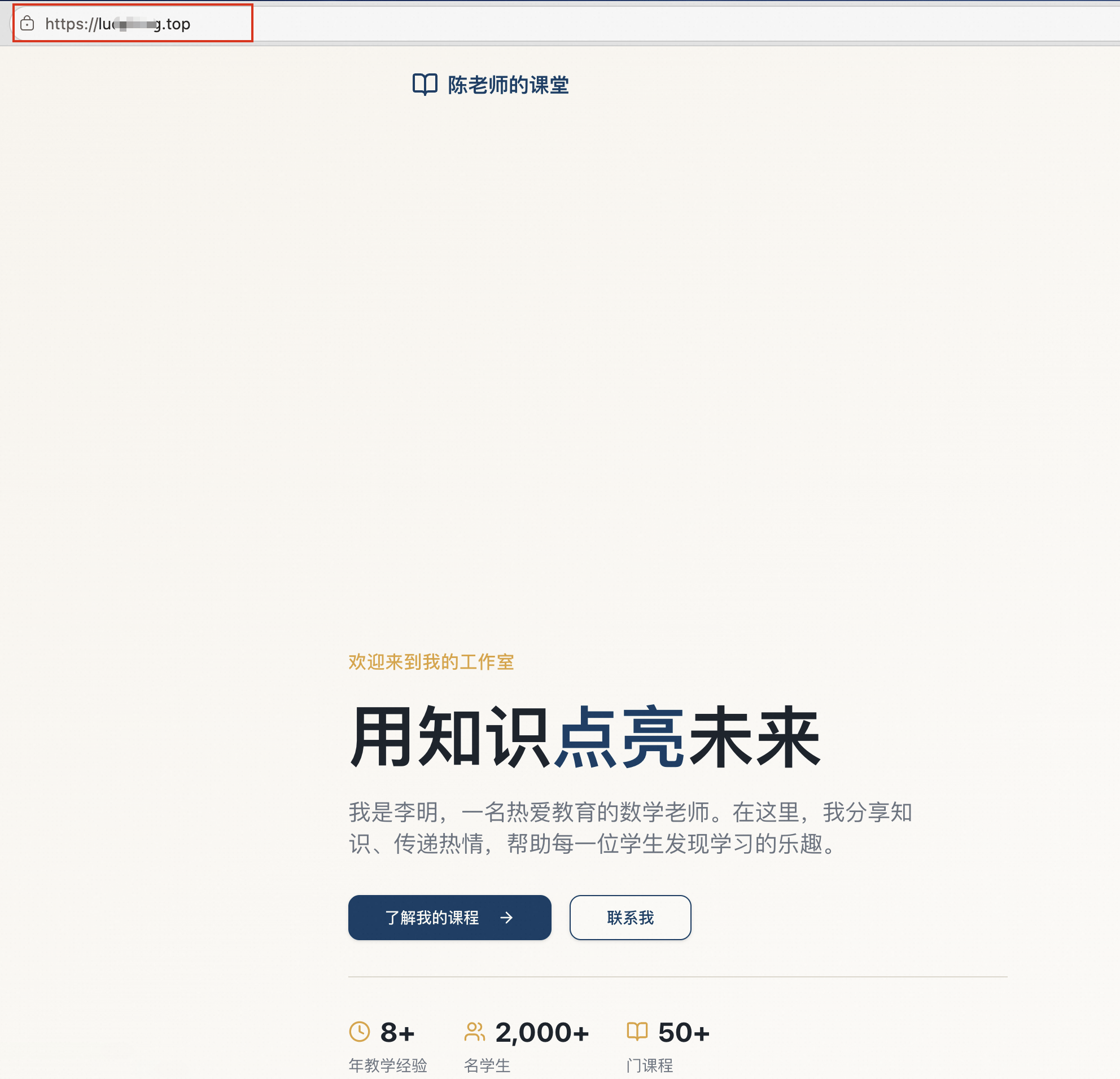Click the 联系我 button

coord(631,918)
